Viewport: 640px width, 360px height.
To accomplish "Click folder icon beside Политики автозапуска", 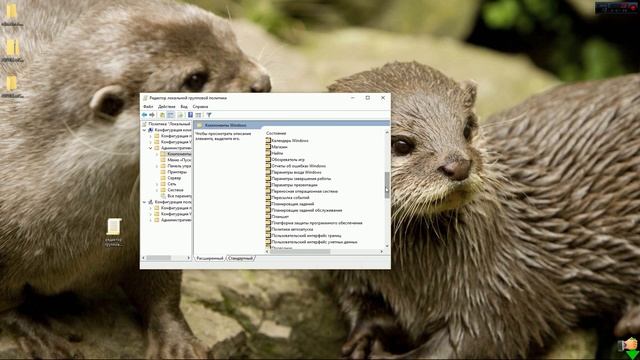I will (268, 229).
